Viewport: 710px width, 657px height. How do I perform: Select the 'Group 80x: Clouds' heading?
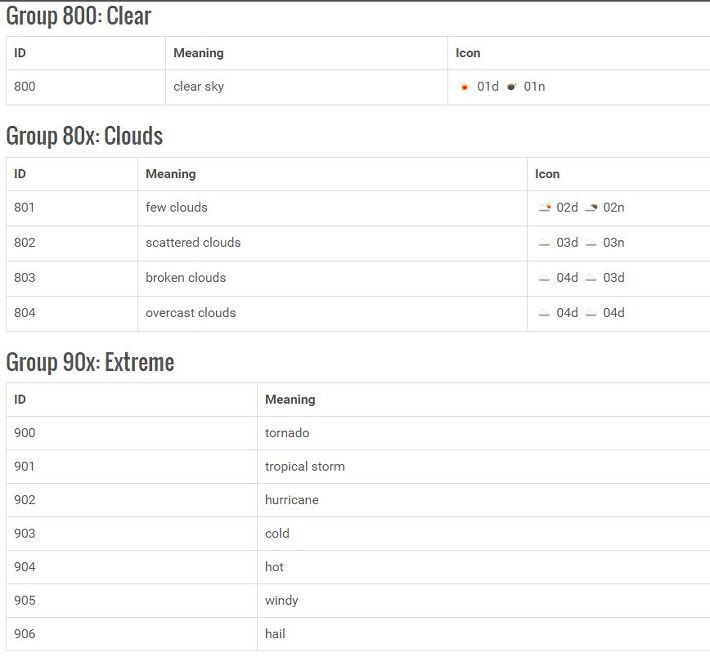(x=84, y=136)
